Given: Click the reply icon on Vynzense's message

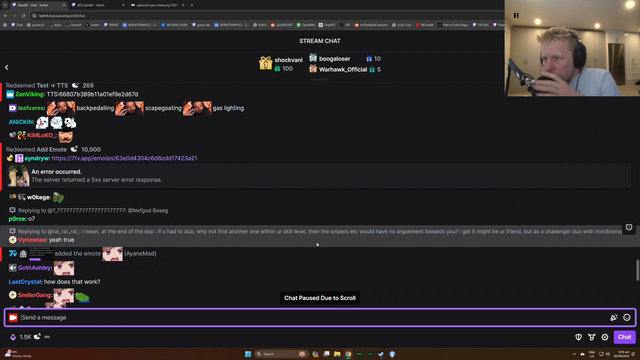Looking at the screenshot, I should click(x=629, y=227).
